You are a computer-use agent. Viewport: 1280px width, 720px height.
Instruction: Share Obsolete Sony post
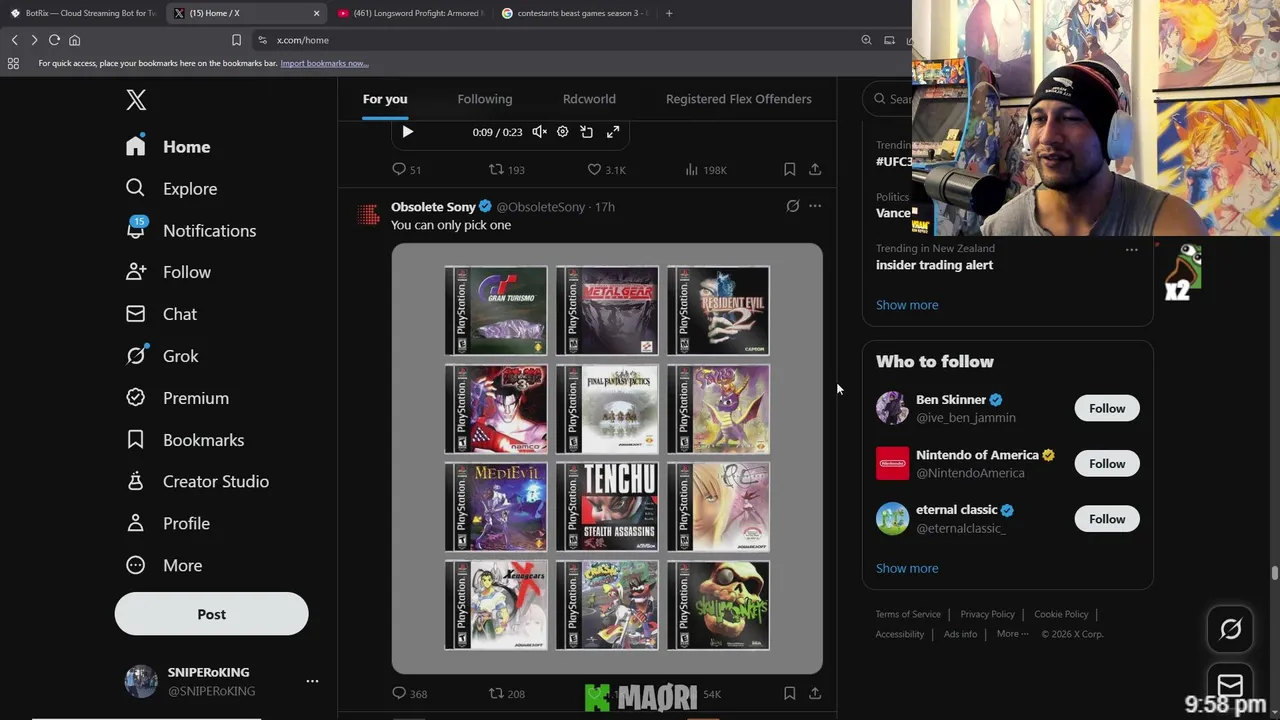[x=815, y=693]
